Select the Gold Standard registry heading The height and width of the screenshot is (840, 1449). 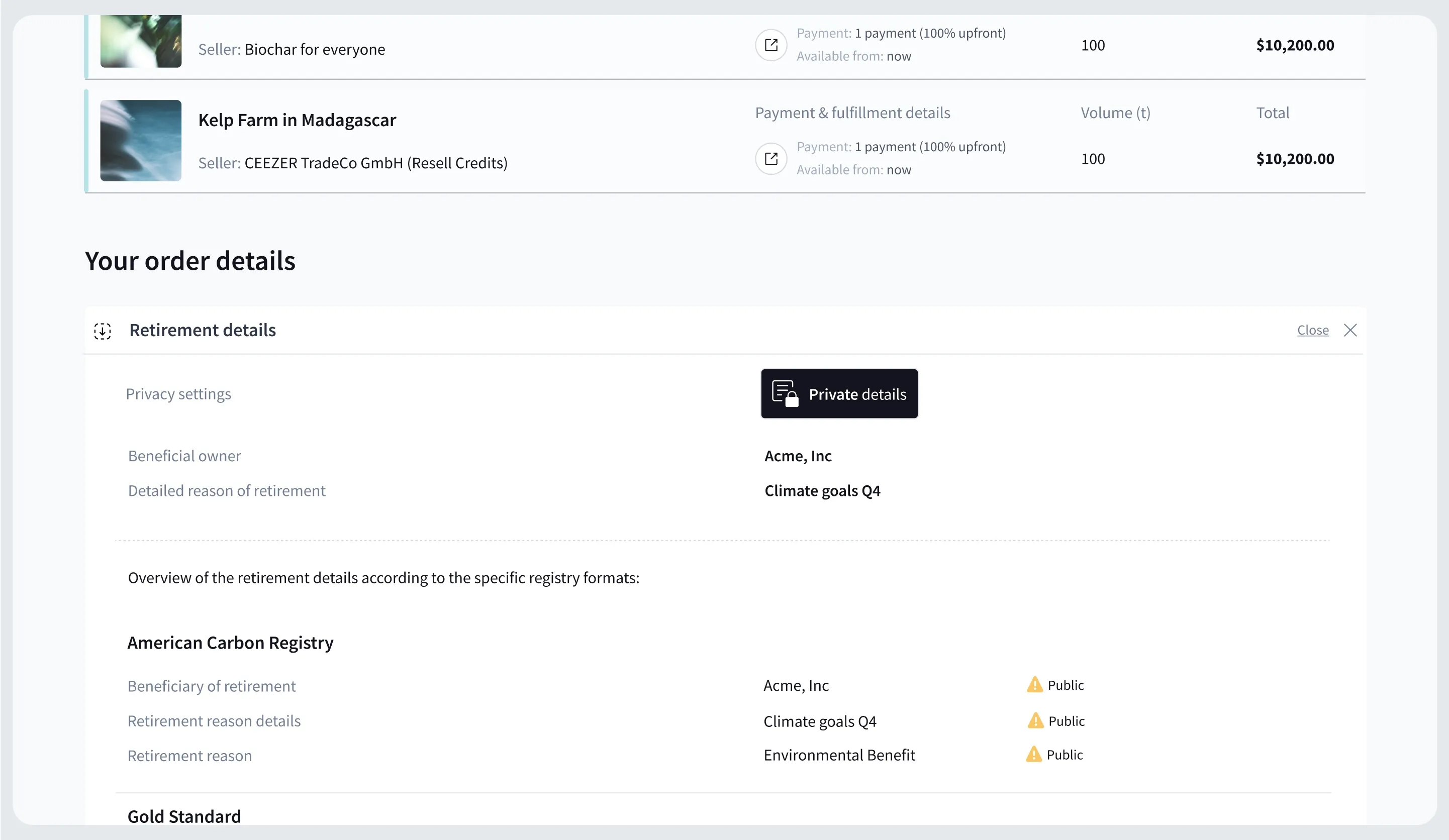pos(184,816)
